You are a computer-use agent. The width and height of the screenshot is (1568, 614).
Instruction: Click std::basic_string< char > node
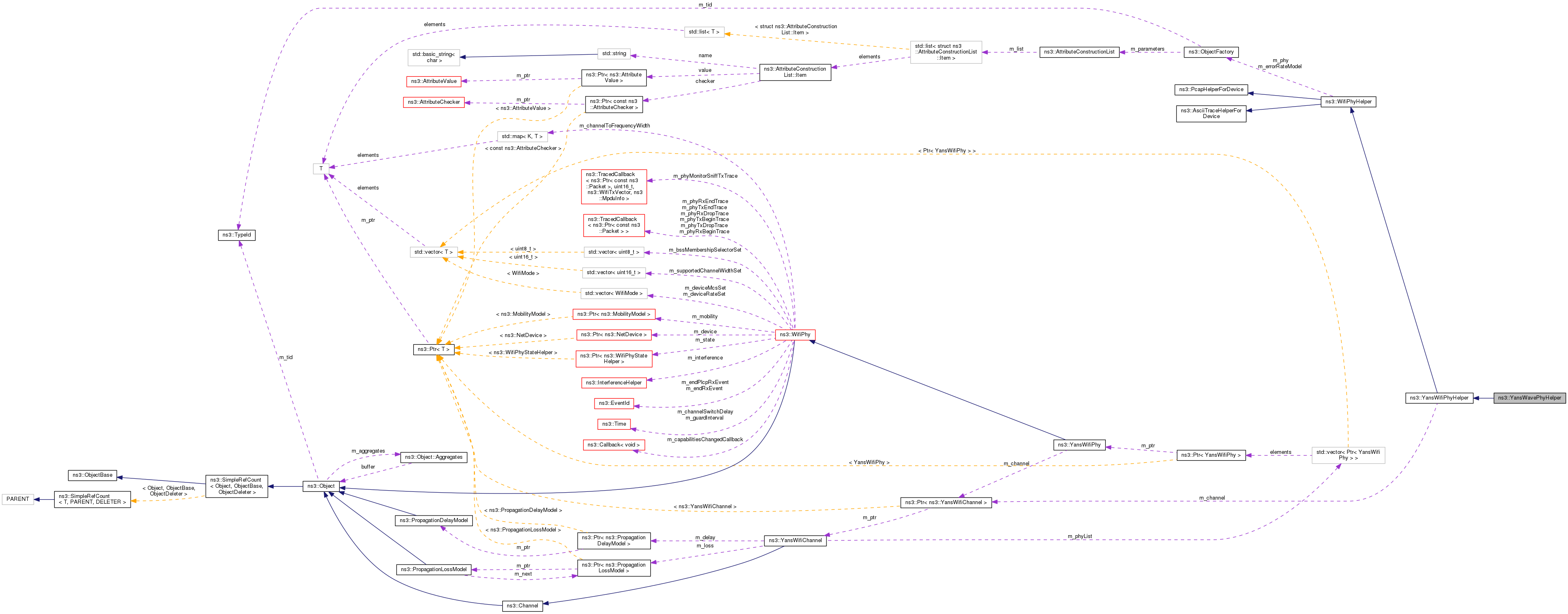click(x=433, y=57)
